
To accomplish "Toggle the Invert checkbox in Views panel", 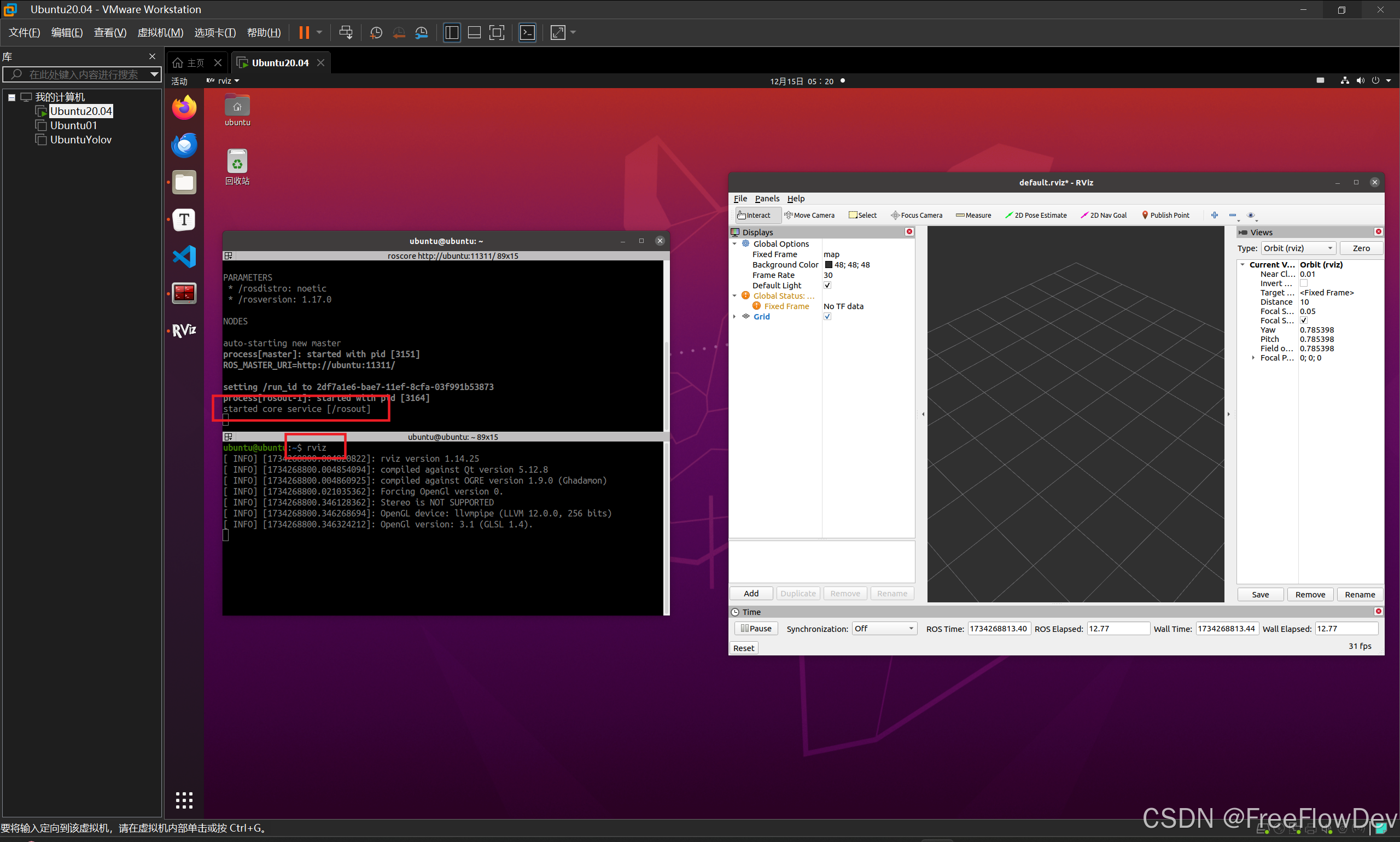I will (x=1304, y=282).
